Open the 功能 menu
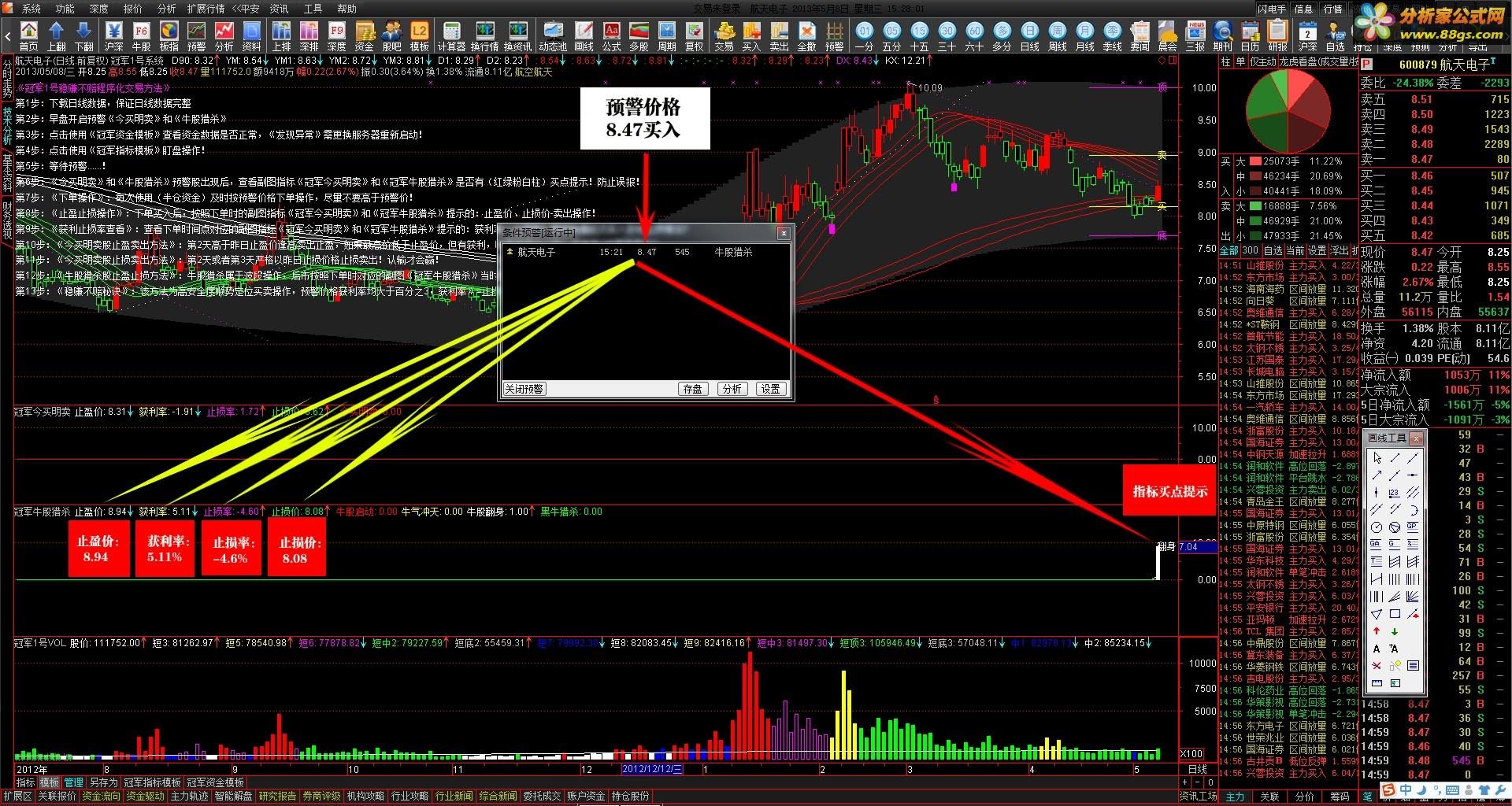 coord(65,9)
